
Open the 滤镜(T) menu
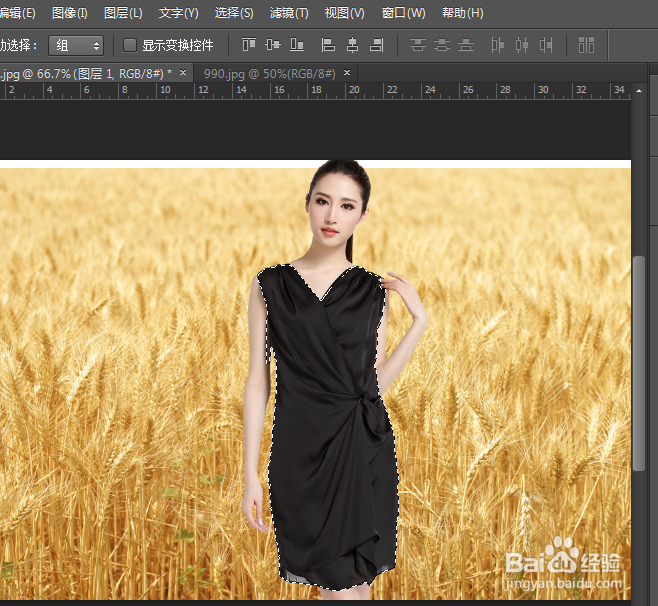pyautogui.click(x=289, y=13)
